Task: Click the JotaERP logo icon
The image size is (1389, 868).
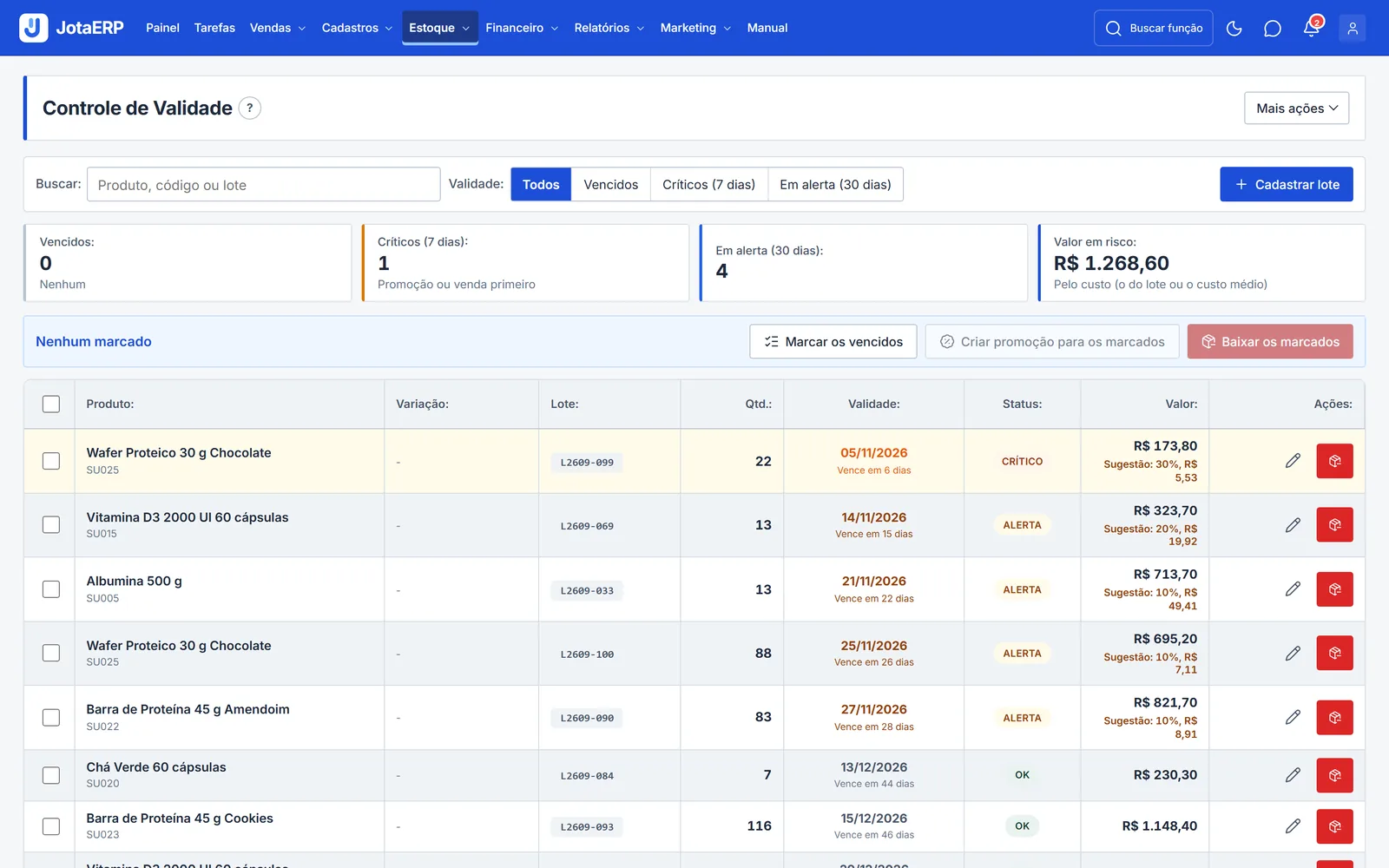Action: (x=34, y=28)
